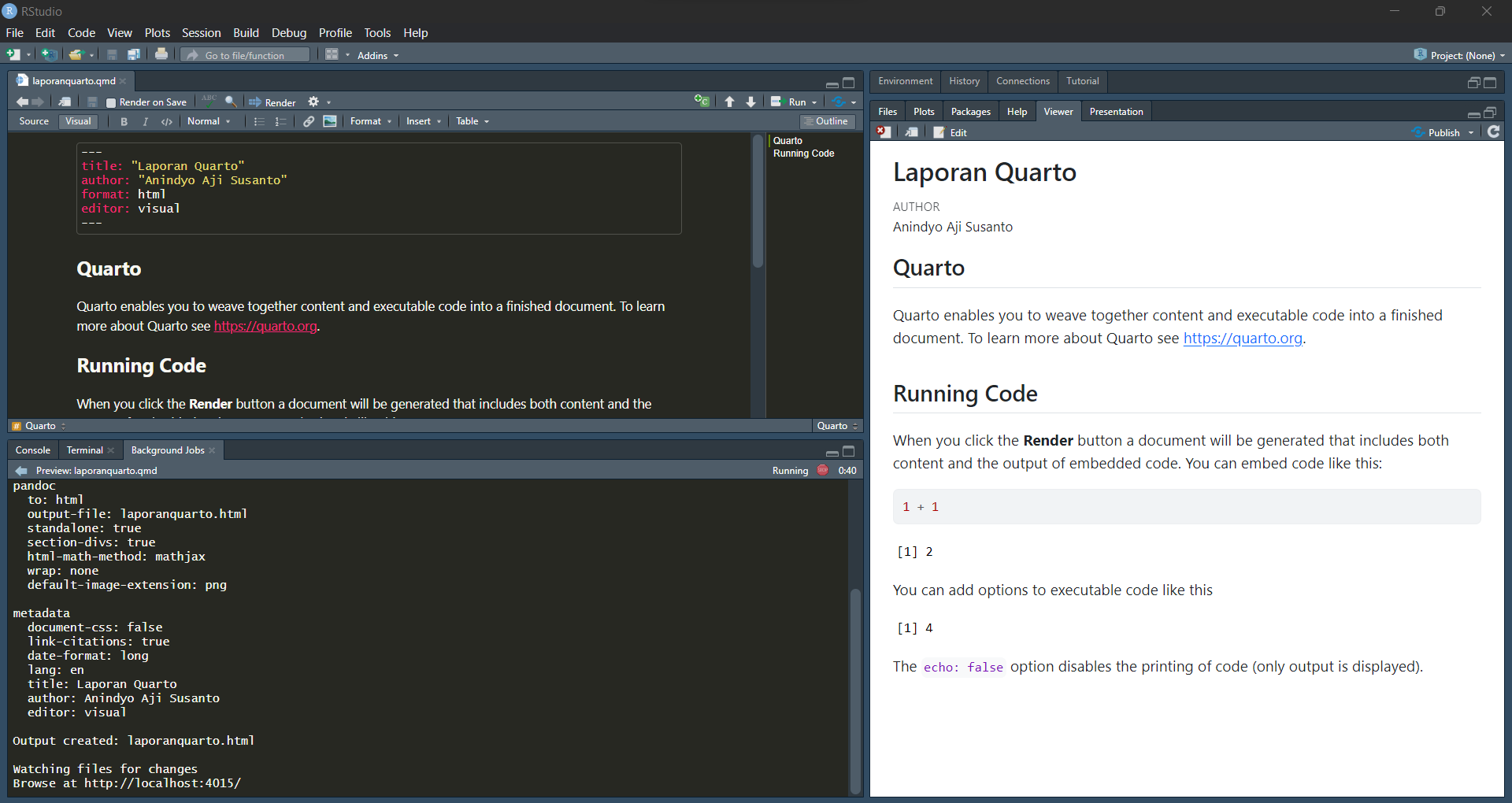The image size is (1512, 803).
Task: Open the Build menu
Action: coord(246,32)
